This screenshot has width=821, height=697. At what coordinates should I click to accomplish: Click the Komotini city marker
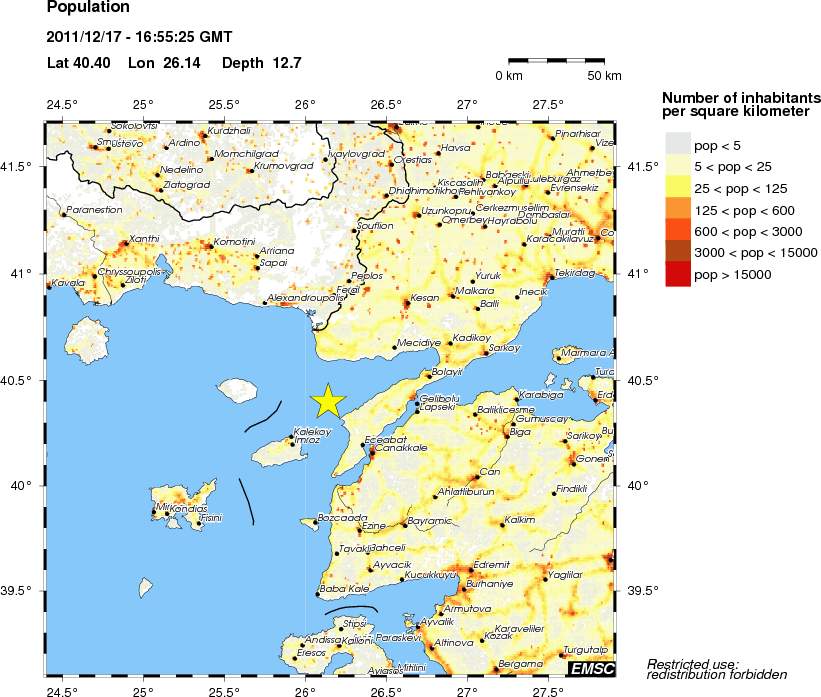point(207,246)
